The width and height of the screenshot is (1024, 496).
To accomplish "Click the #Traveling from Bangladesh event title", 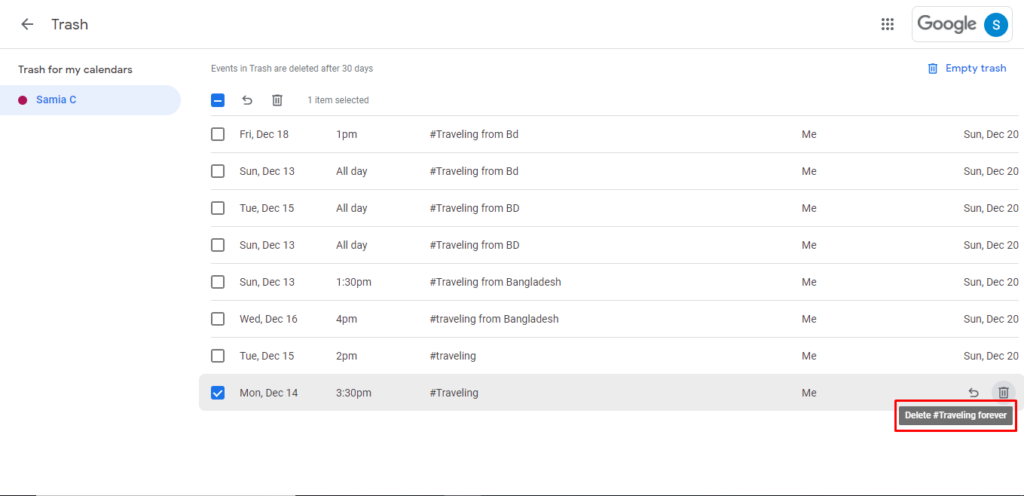I will pos(496,282).
